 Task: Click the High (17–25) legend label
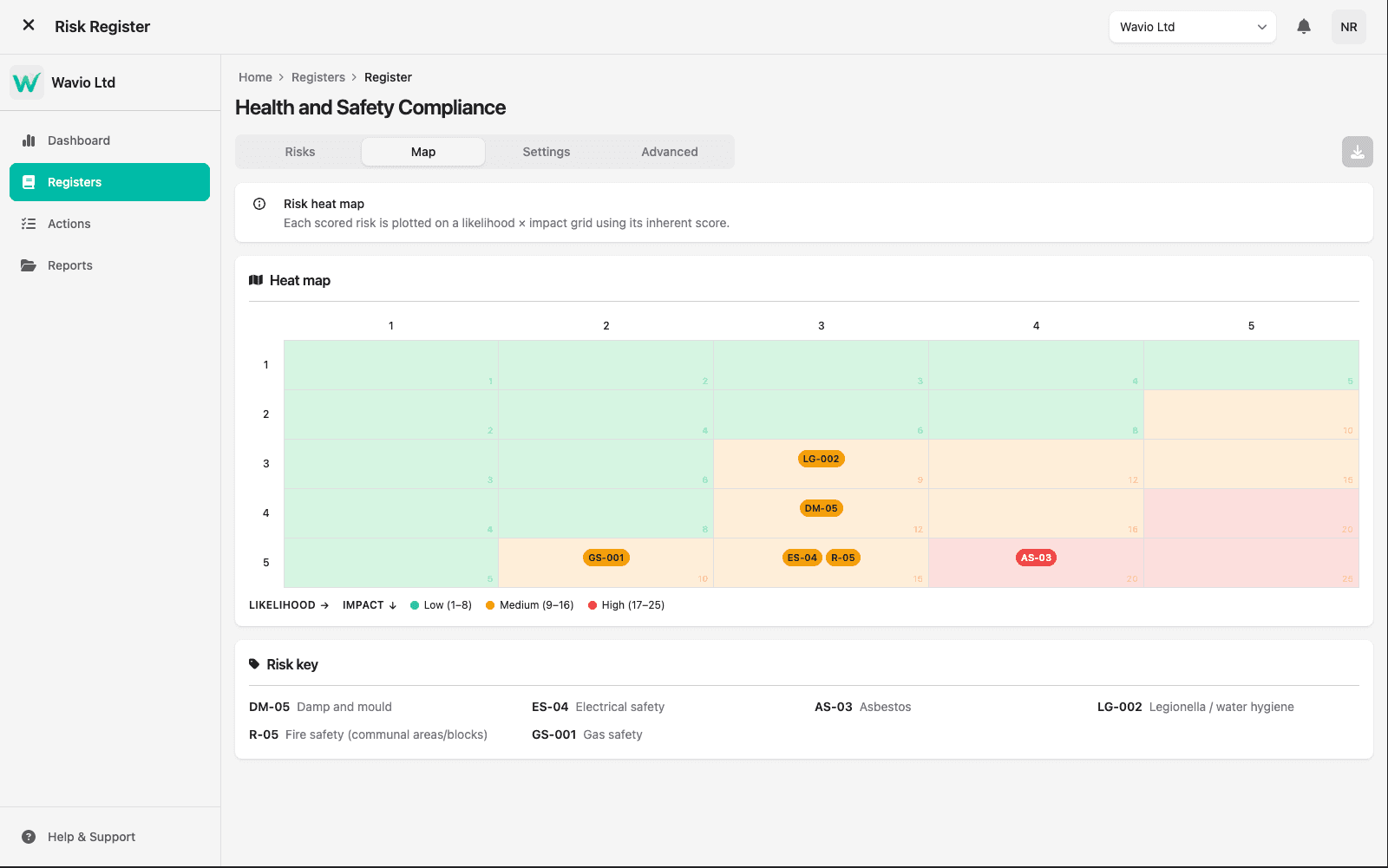point(633,605)
